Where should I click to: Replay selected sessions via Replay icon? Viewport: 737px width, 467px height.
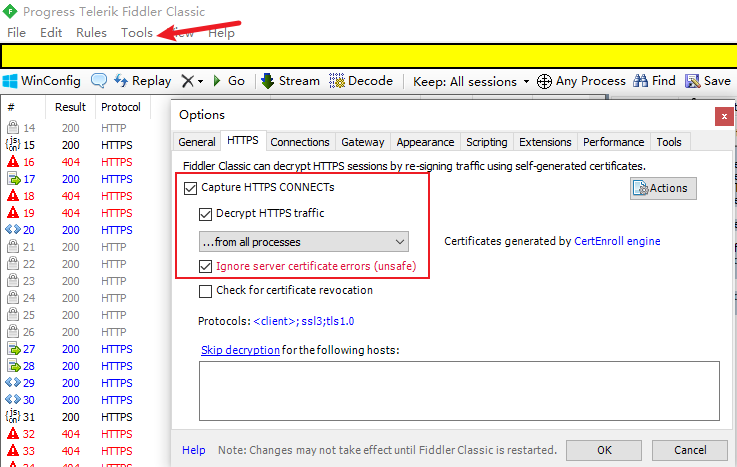(x=122, y=81)
